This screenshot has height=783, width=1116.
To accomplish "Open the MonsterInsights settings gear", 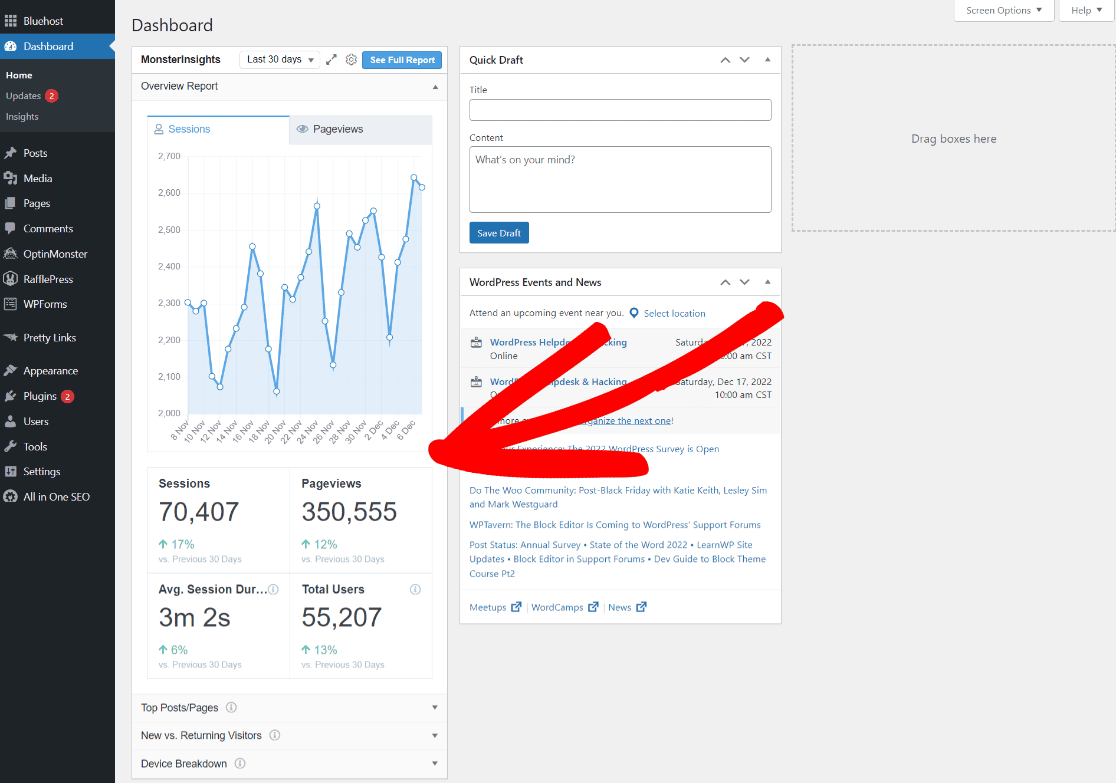I will tap(351, 60).
